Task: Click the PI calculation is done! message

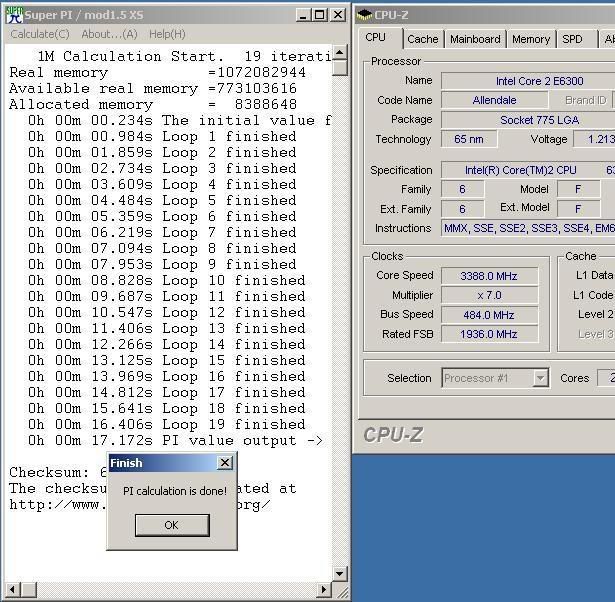Action: click(175, 491)
